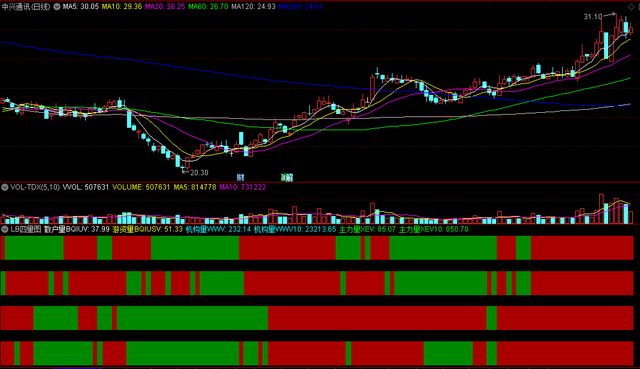Open the indicator menu beside 中兴通讯(日线)

pyautogui.click(x=57, y=7)
